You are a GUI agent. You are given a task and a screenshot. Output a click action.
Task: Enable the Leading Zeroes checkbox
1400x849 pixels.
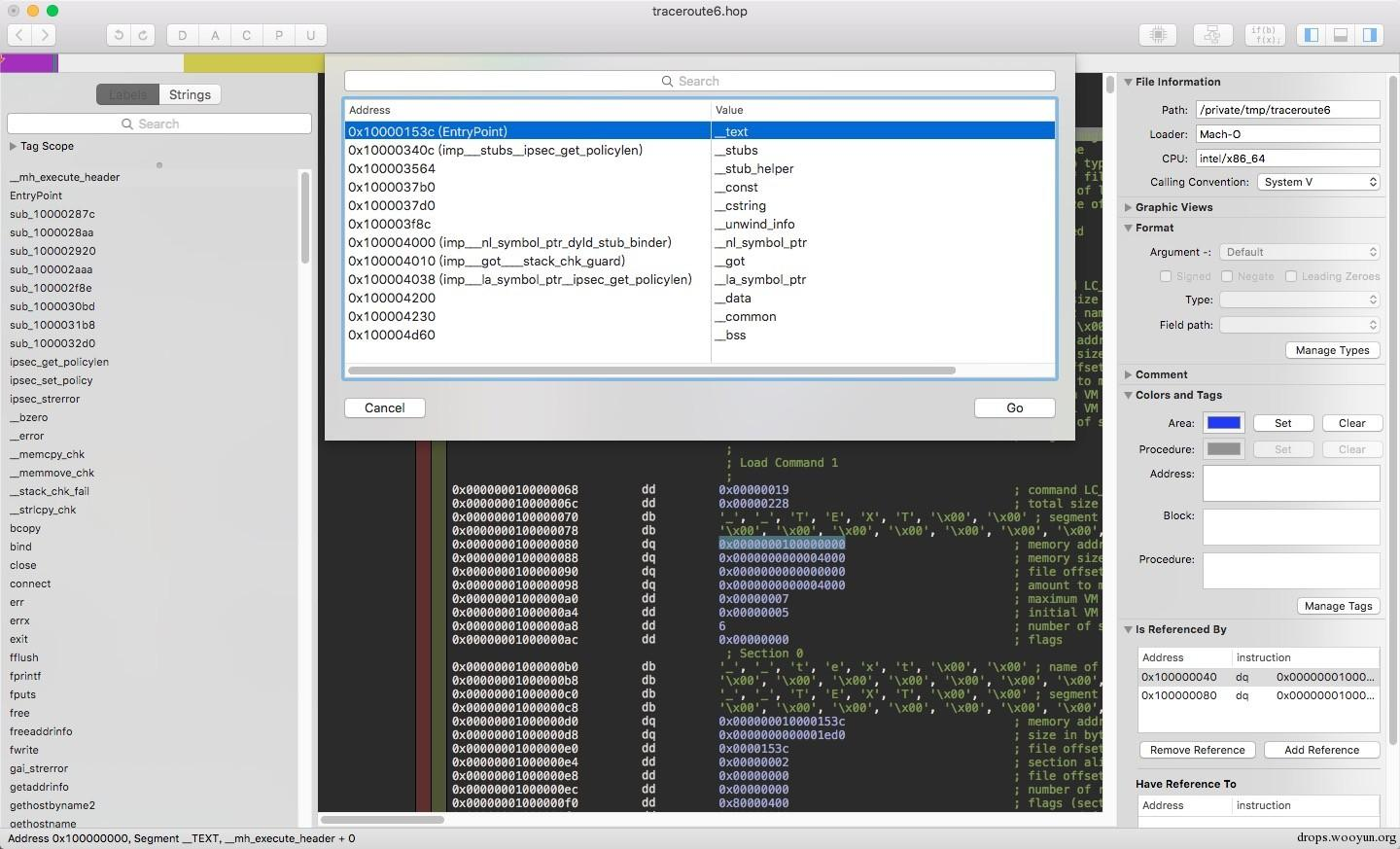[1291, 276]
